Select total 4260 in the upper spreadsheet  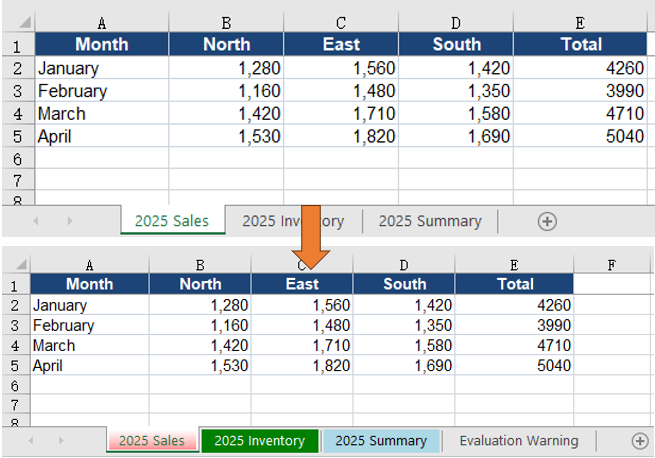pos(580,68)
